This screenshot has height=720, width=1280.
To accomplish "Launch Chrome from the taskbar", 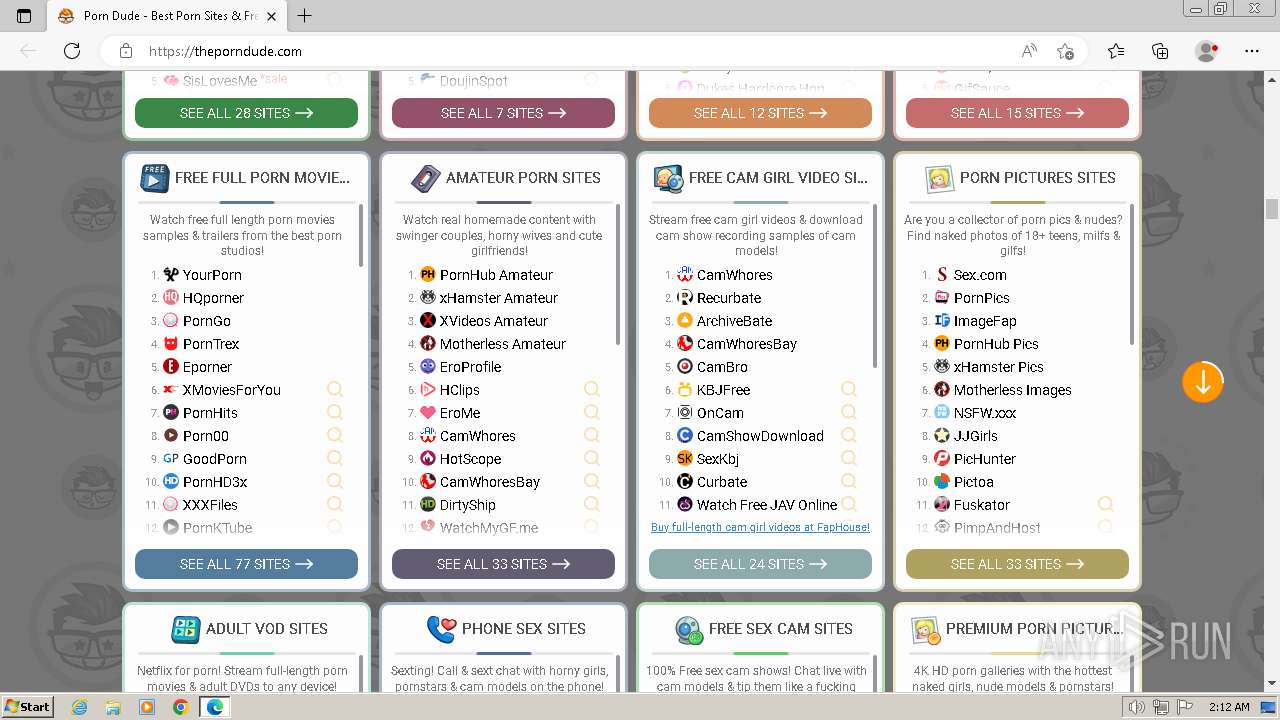I will [180, 707].
